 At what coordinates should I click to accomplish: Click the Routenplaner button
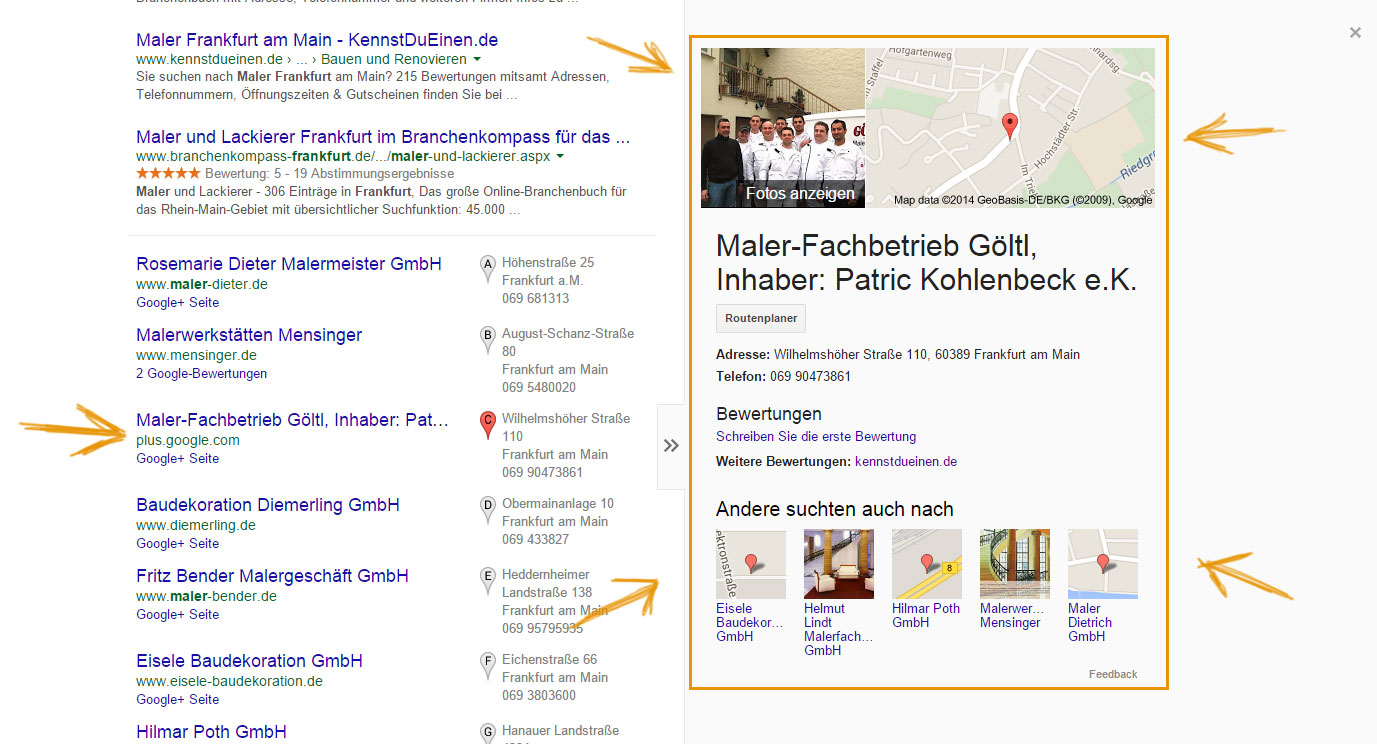point(761,318)
